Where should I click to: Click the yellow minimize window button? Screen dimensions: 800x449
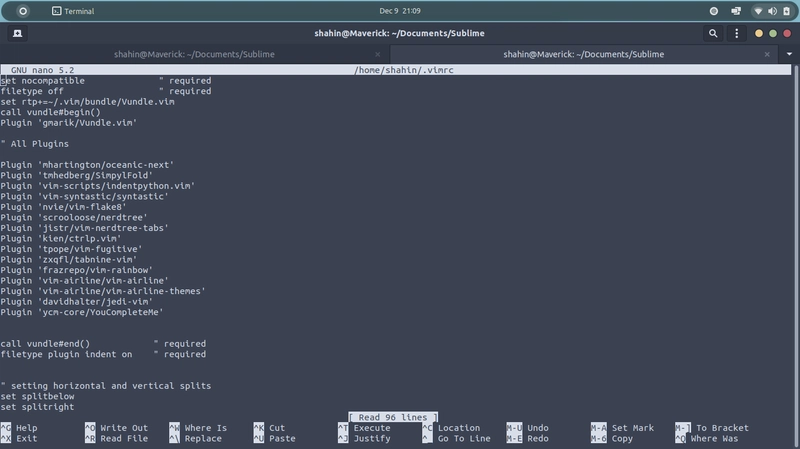(760, 33)
